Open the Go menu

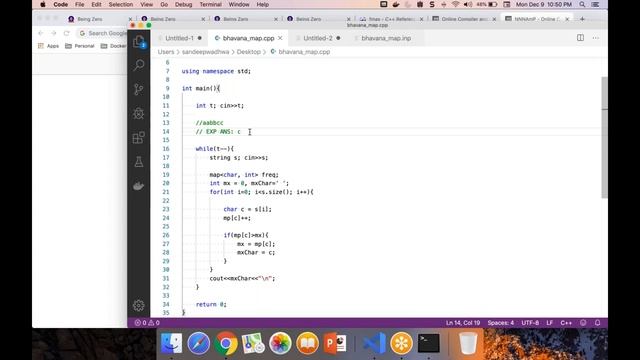pyautogui.click(x=164, y=4)
